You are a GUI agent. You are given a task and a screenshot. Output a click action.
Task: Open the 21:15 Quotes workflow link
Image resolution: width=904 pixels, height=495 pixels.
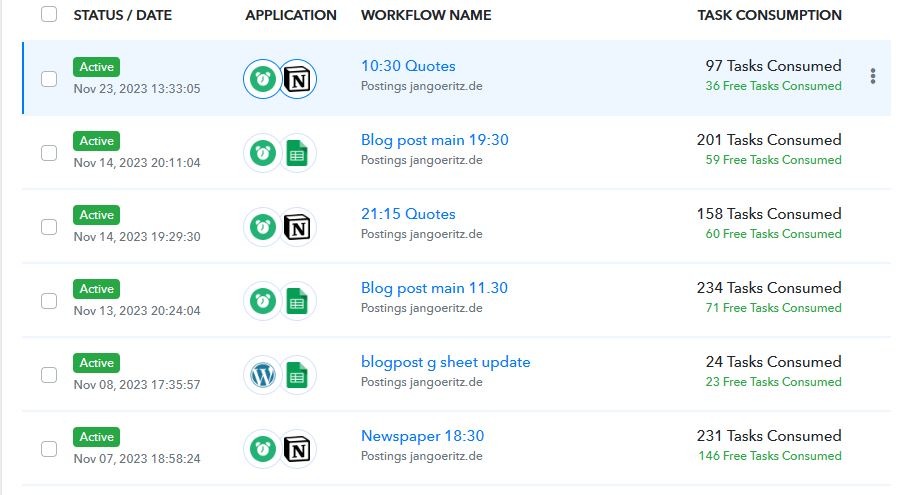pyautogui.click(x=408, y=214)
